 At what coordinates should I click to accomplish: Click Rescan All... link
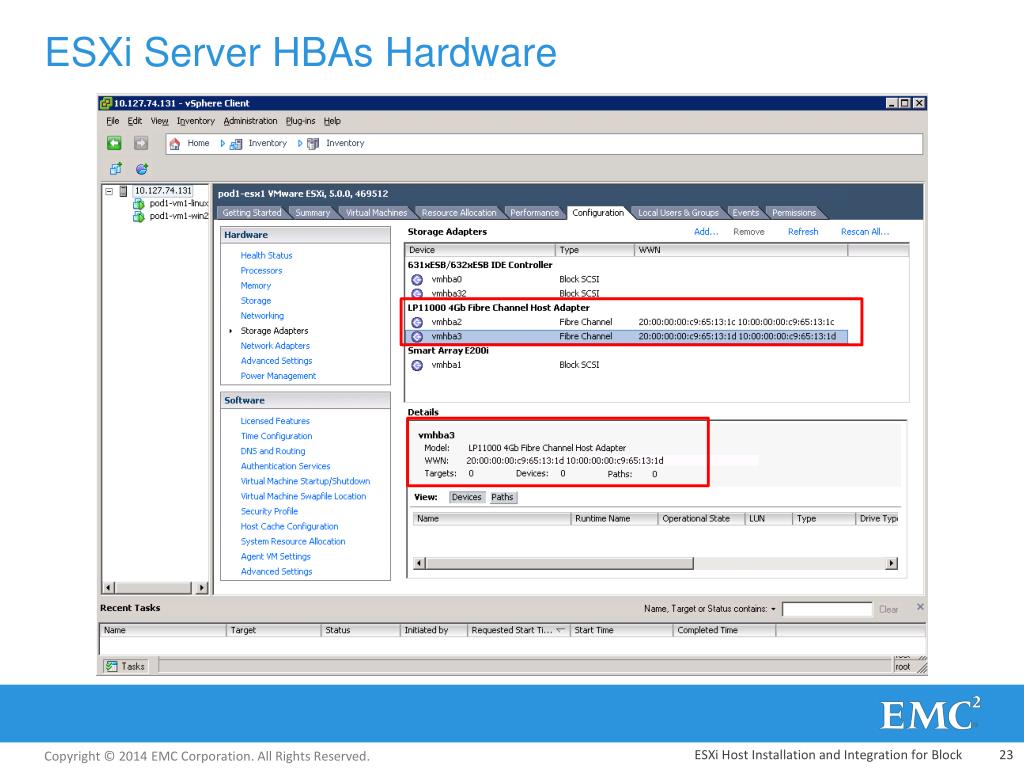point(865,232)
